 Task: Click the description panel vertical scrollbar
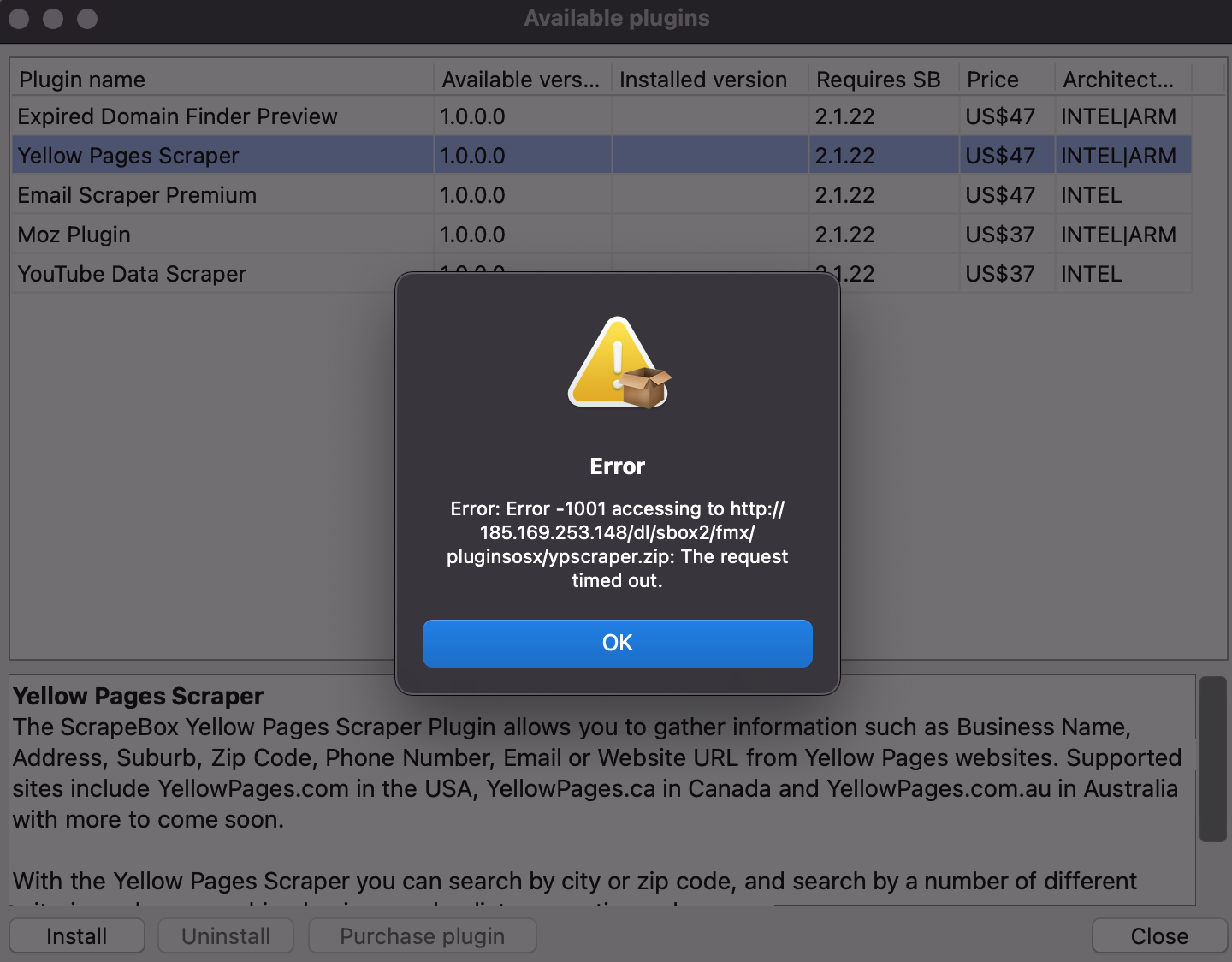(x=1213, y=759)
